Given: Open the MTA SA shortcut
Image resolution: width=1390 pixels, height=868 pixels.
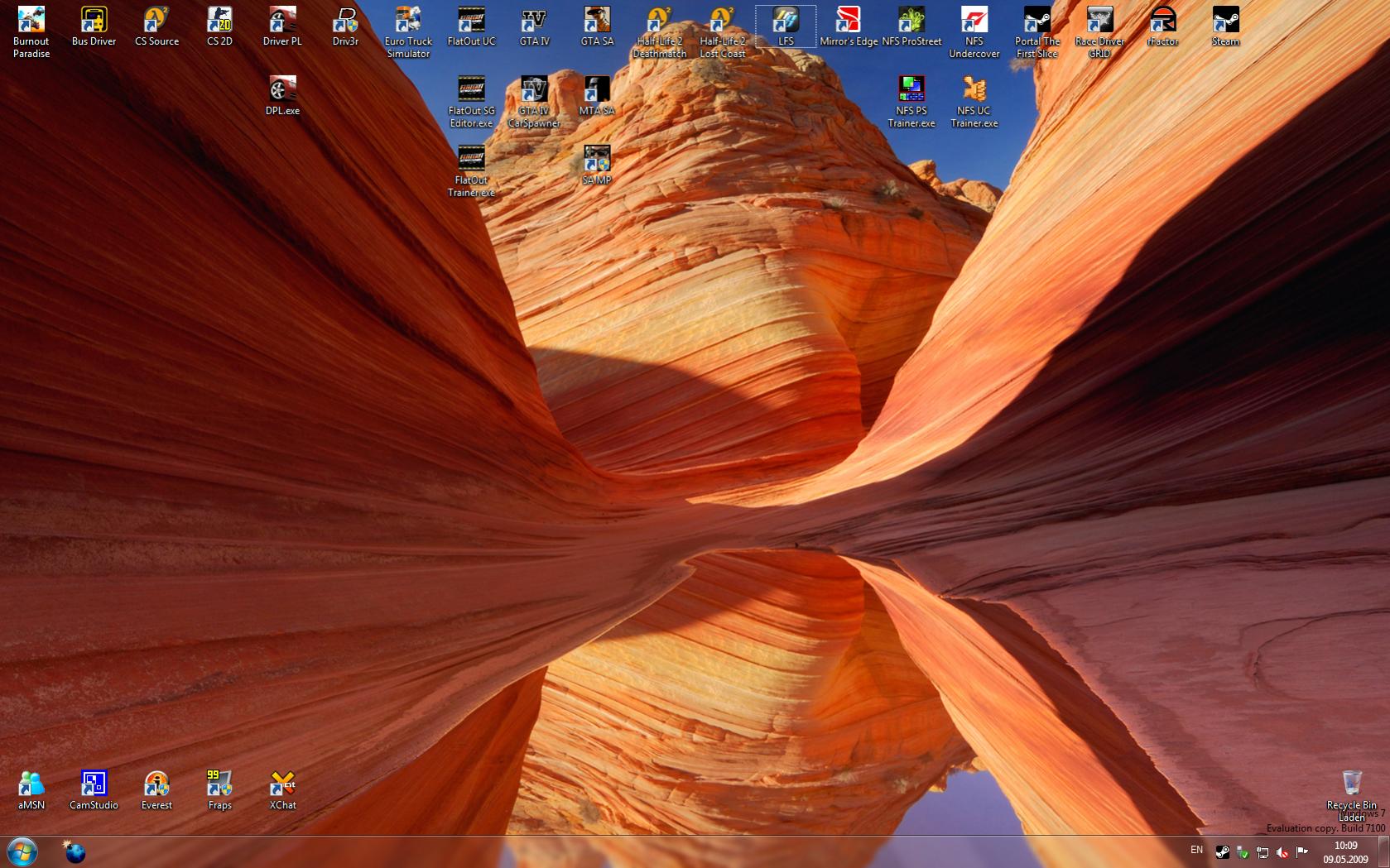Looking at the screenshot, I should (x=597, y=96).
